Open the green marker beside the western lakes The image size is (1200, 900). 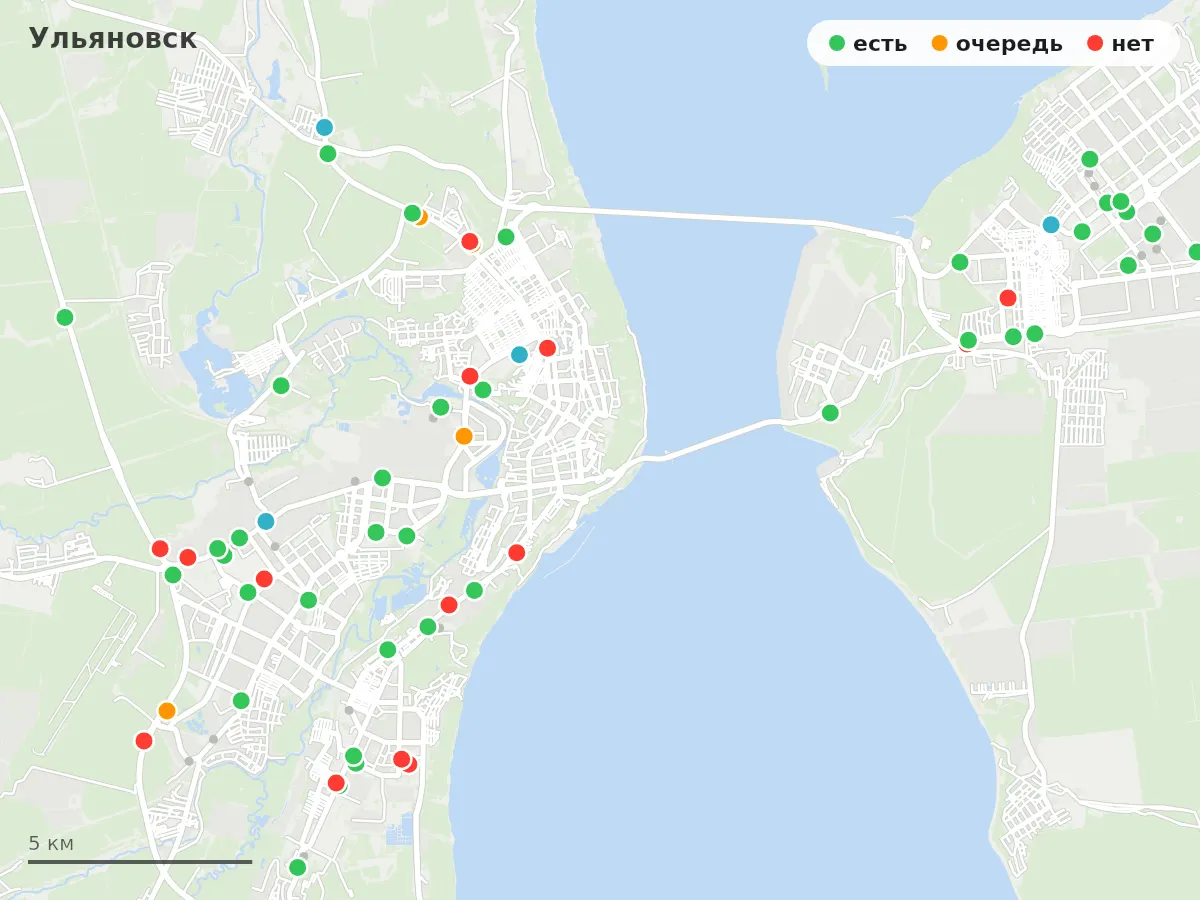click(x=281, y=385)
